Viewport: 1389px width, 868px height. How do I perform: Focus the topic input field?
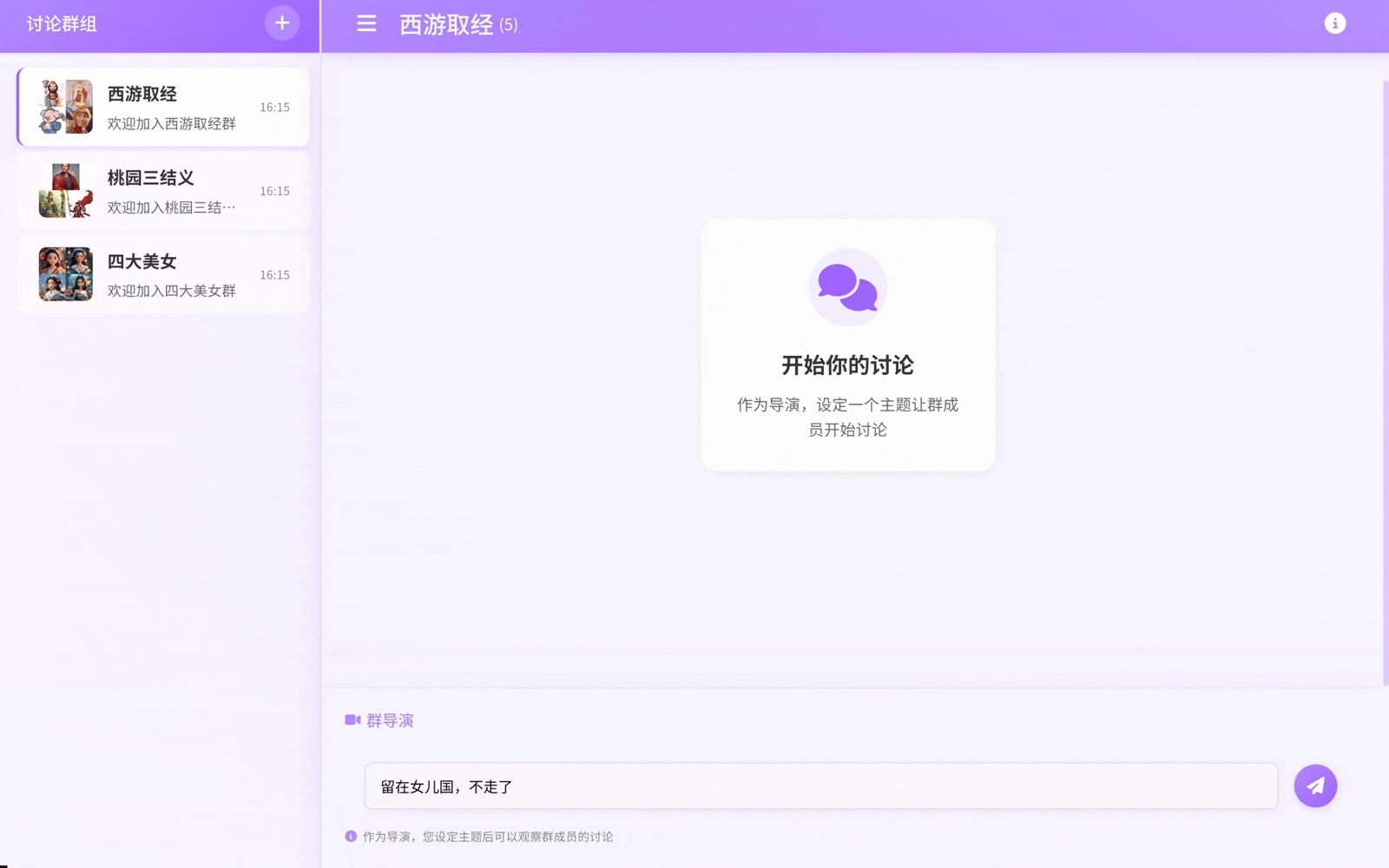(x=821, y=786)
